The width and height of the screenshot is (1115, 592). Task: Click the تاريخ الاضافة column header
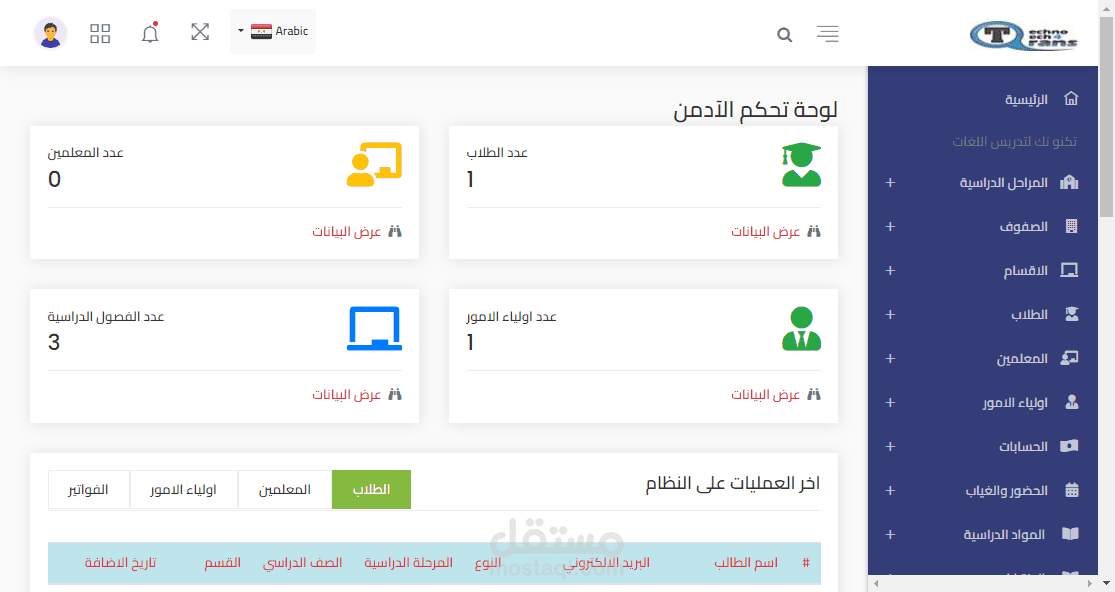(120, 563)
